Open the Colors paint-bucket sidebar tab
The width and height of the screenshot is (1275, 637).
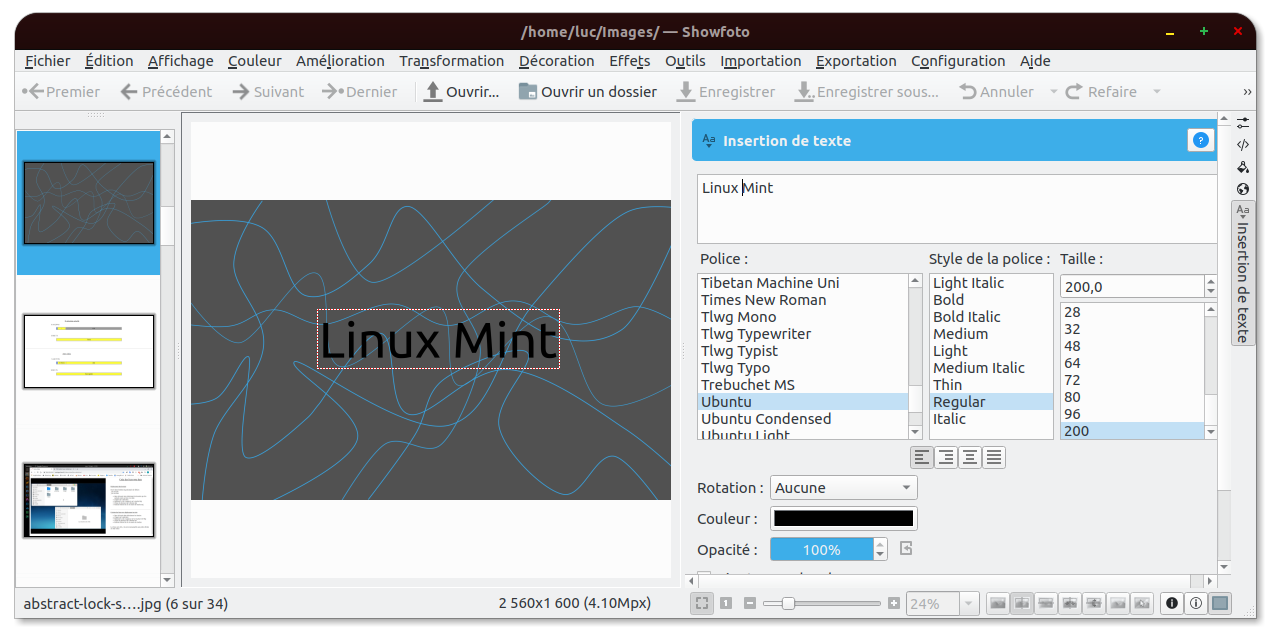1243,167
